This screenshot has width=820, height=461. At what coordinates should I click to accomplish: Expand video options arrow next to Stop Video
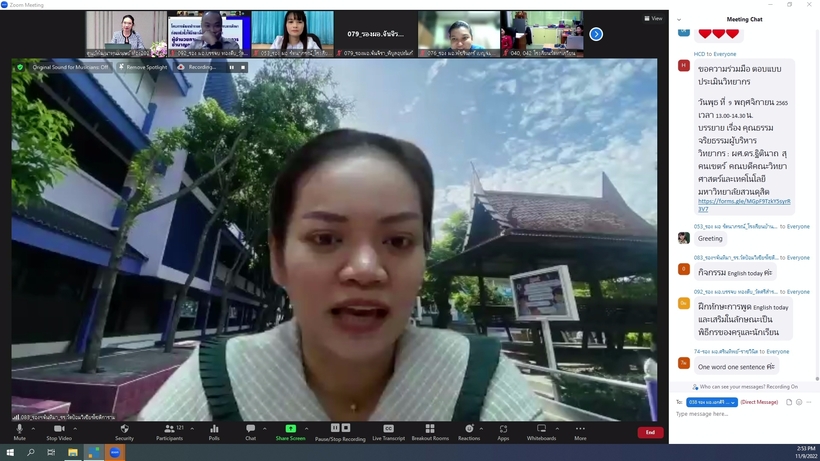click(x=75, y=429)
